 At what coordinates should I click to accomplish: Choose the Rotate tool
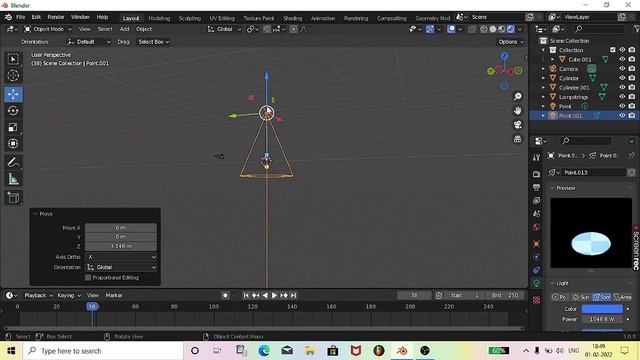click(13, 111)
